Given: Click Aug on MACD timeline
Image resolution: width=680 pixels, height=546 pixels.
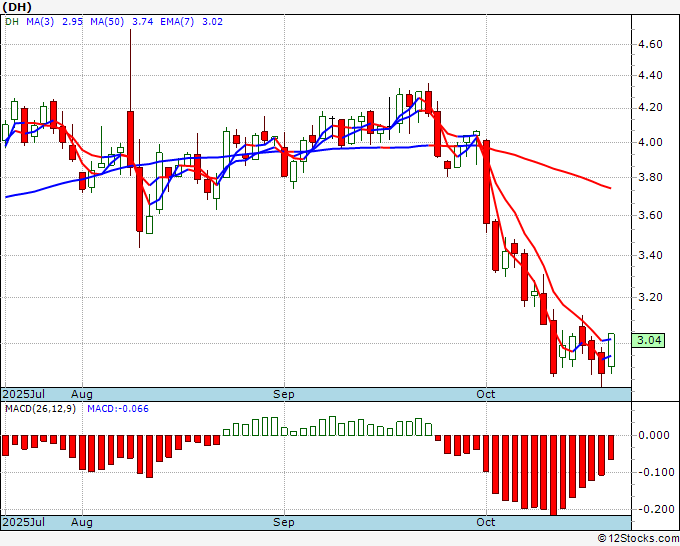Looking at the screenshot, I should (82, 522).
